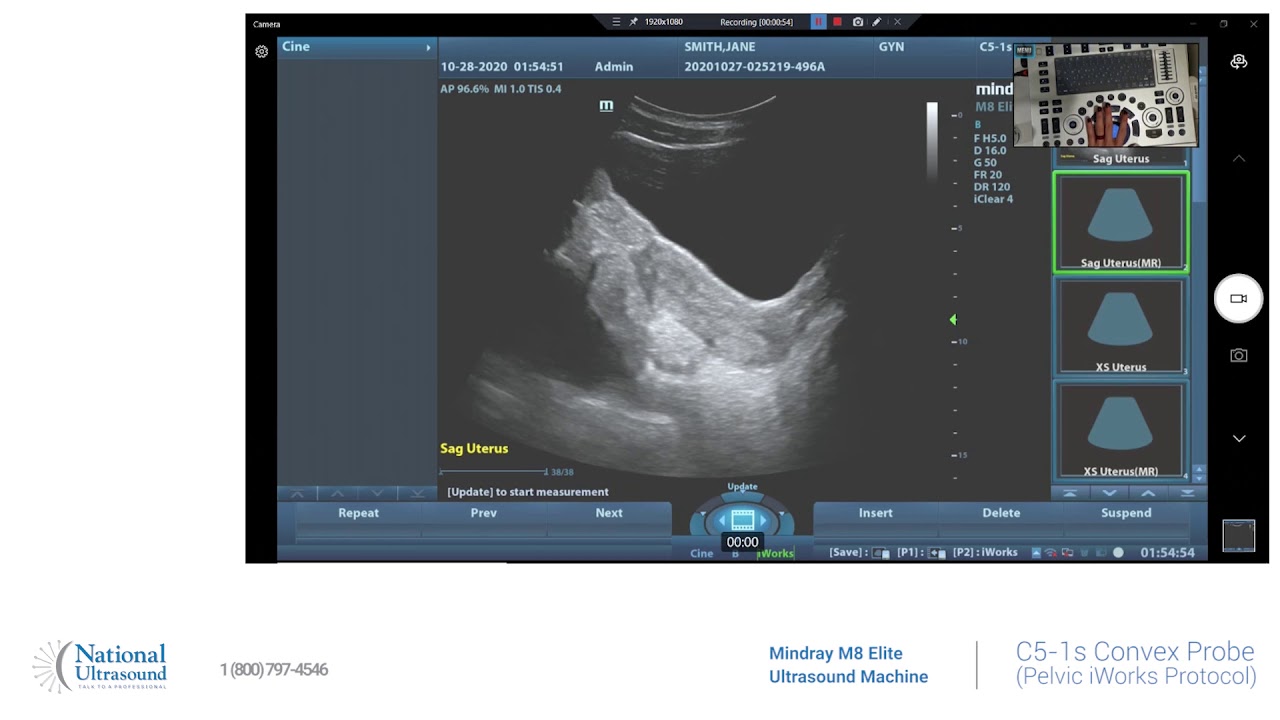Click the Sag Uterus image annotation
Screen dimensions: 1280x720
[x=474, y=448]
